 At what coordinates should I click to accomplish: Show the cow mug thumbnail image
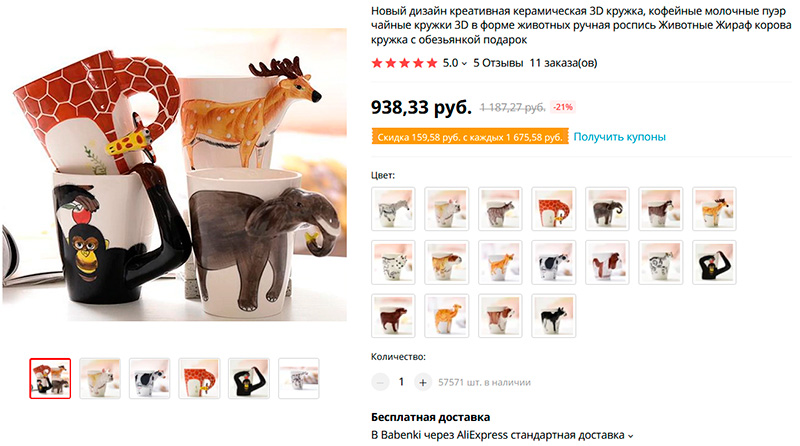point(149,378)
